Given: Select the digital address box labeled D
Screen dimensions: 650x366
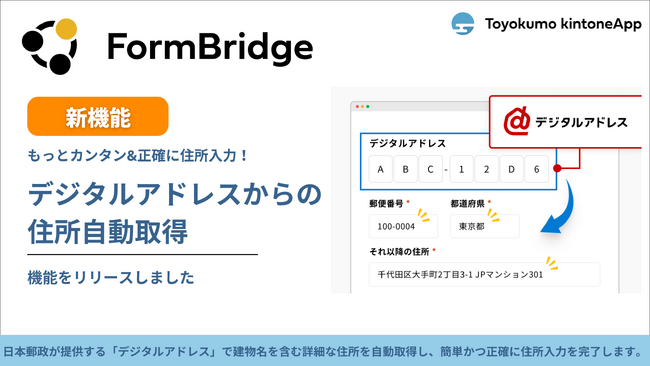Looking at the screenshot, I should pos(511,169).
